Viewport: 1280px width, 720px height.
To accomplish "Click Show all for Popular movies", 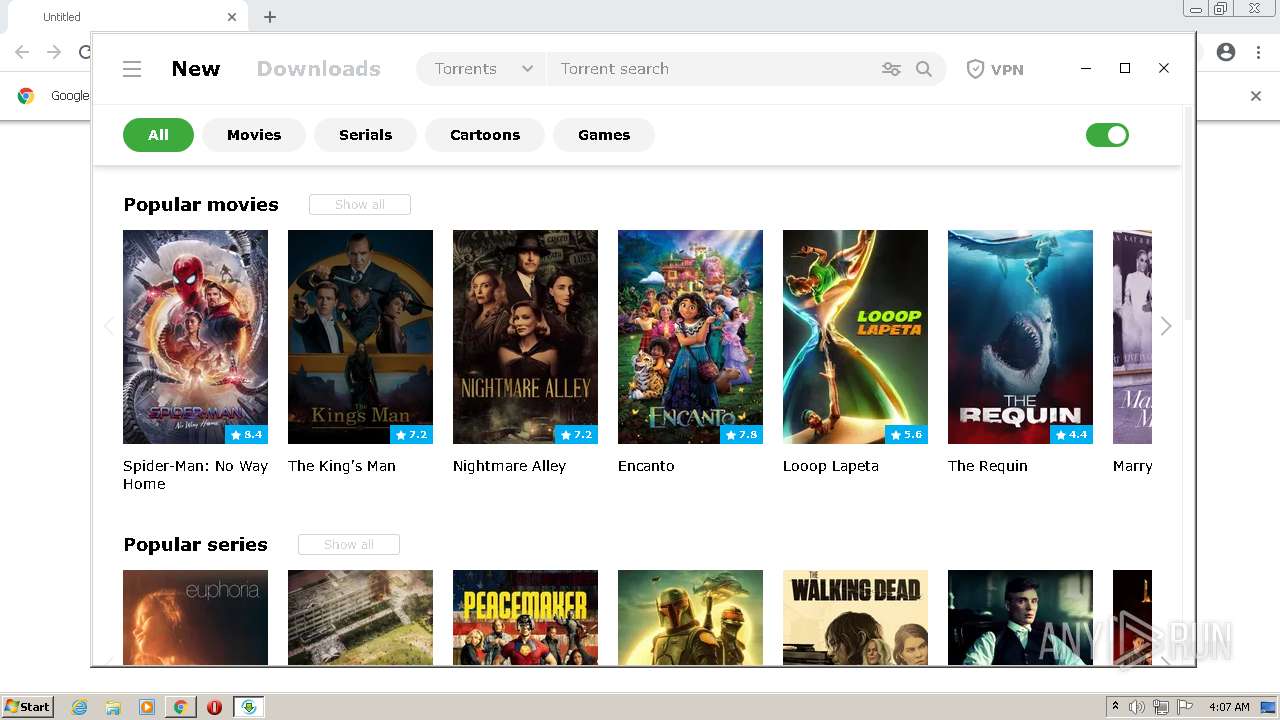I will [360, 205].
